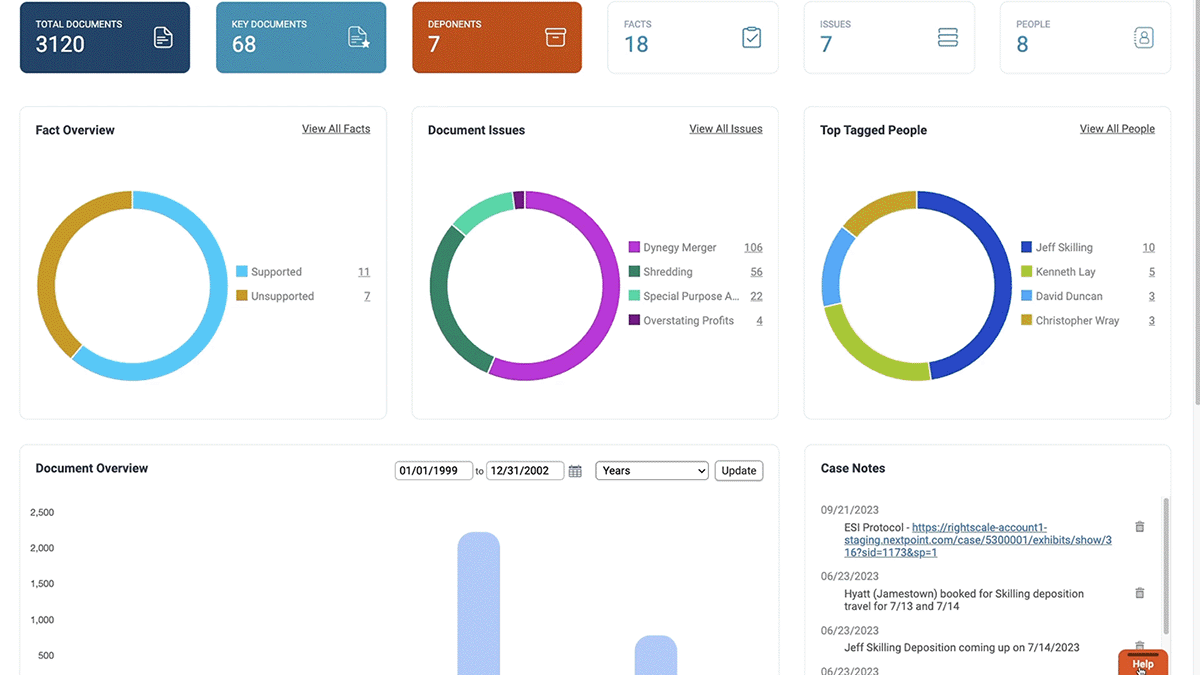Open View All Issues link

click(x=725, y=129)
